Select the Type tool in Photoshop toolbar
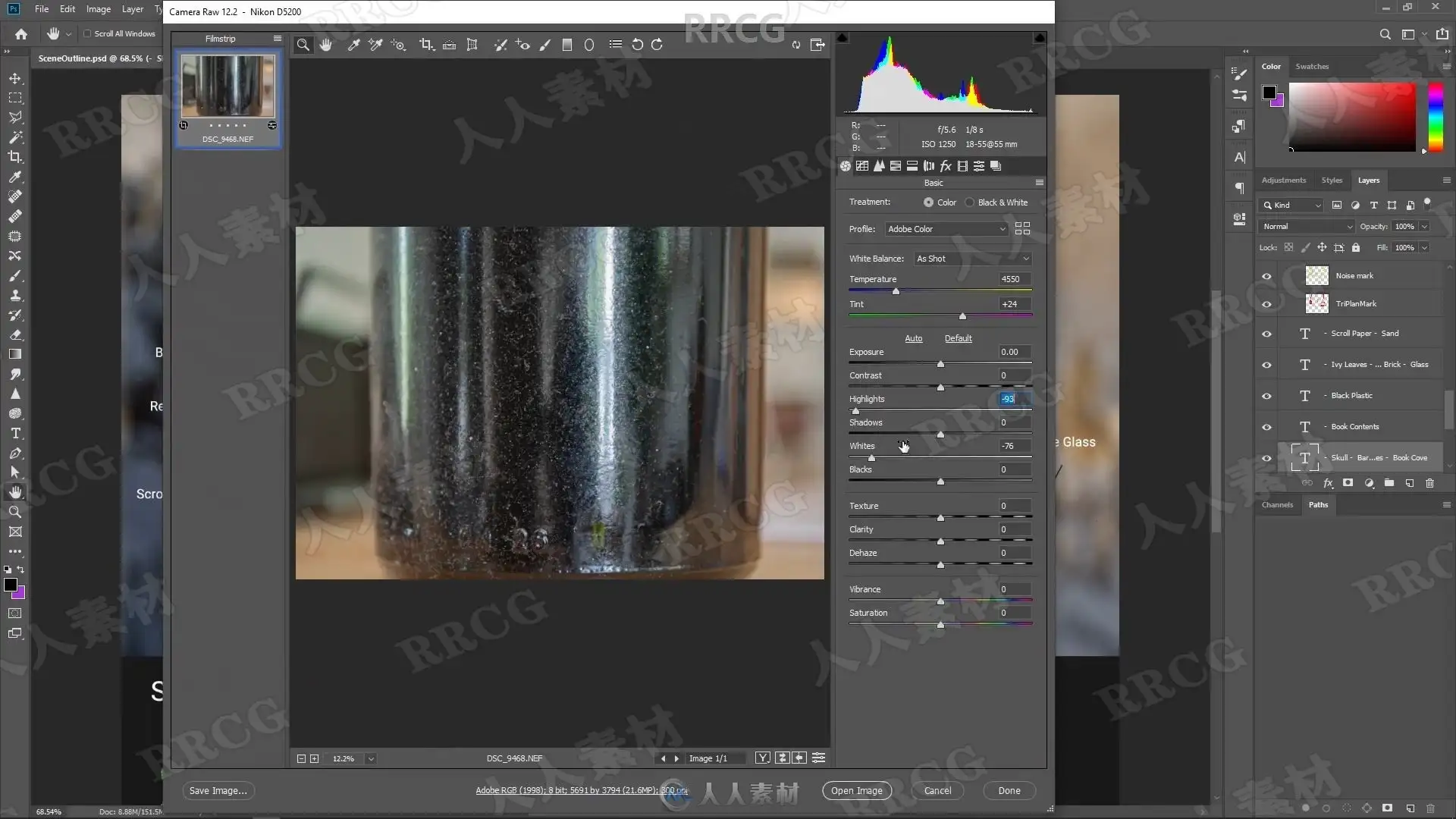Image resolution: width=1456 pixels, height=819 pixels. click(15, 434)
